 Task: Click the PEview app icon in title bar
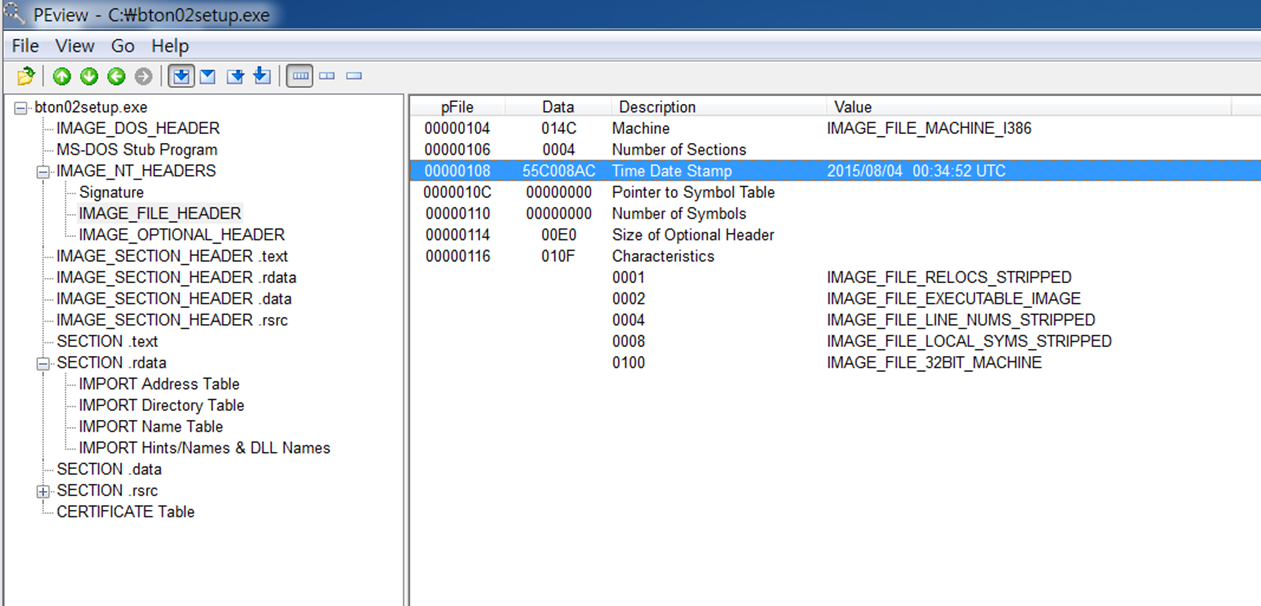13,16
